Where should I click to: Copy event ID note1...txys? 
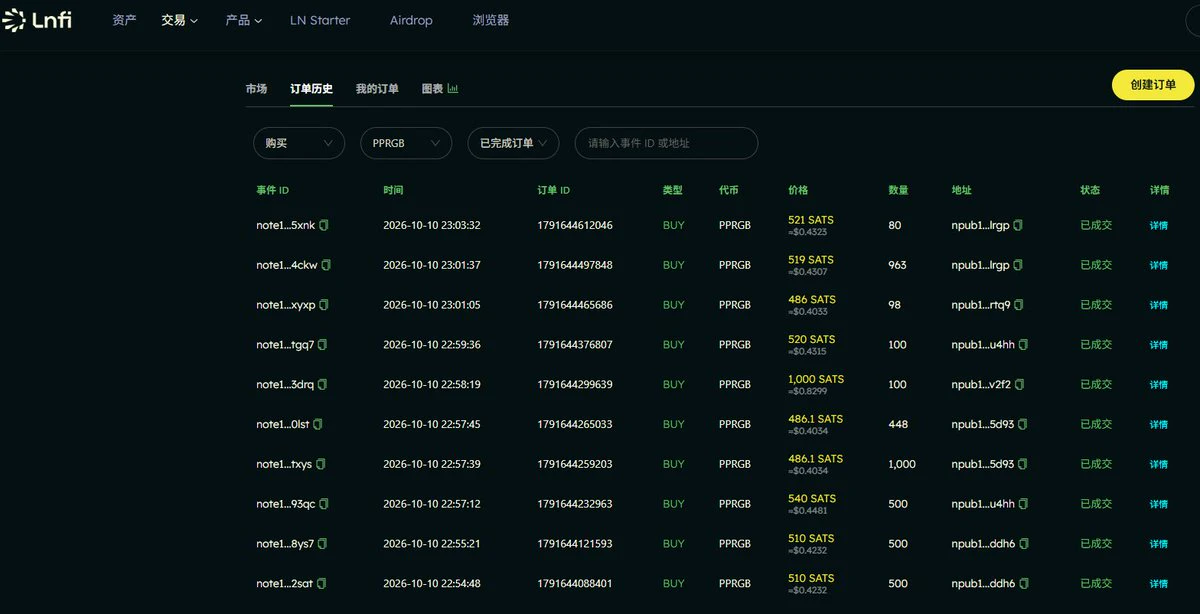[321, 464]
